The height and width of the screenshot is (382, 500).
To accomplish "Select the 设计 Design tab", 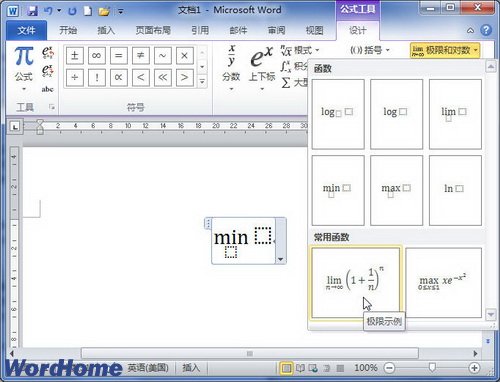I will [x=358, y=31].
